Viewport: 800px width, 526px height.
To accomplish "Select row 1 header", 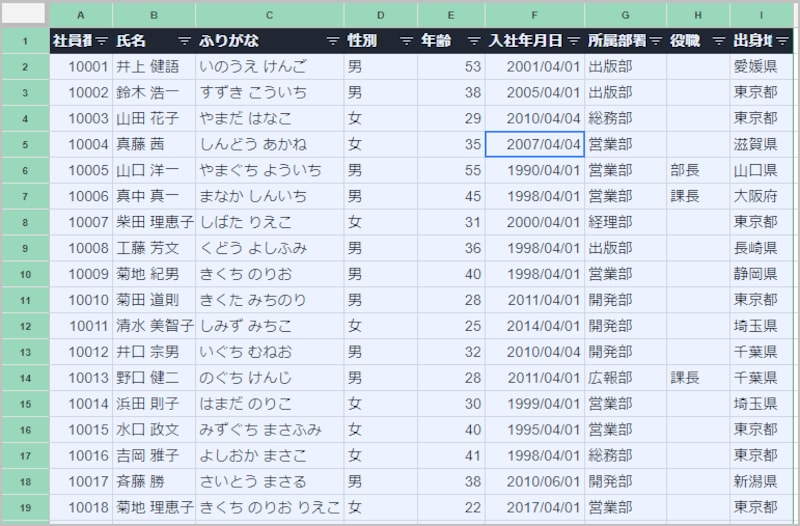I will 26,41.
